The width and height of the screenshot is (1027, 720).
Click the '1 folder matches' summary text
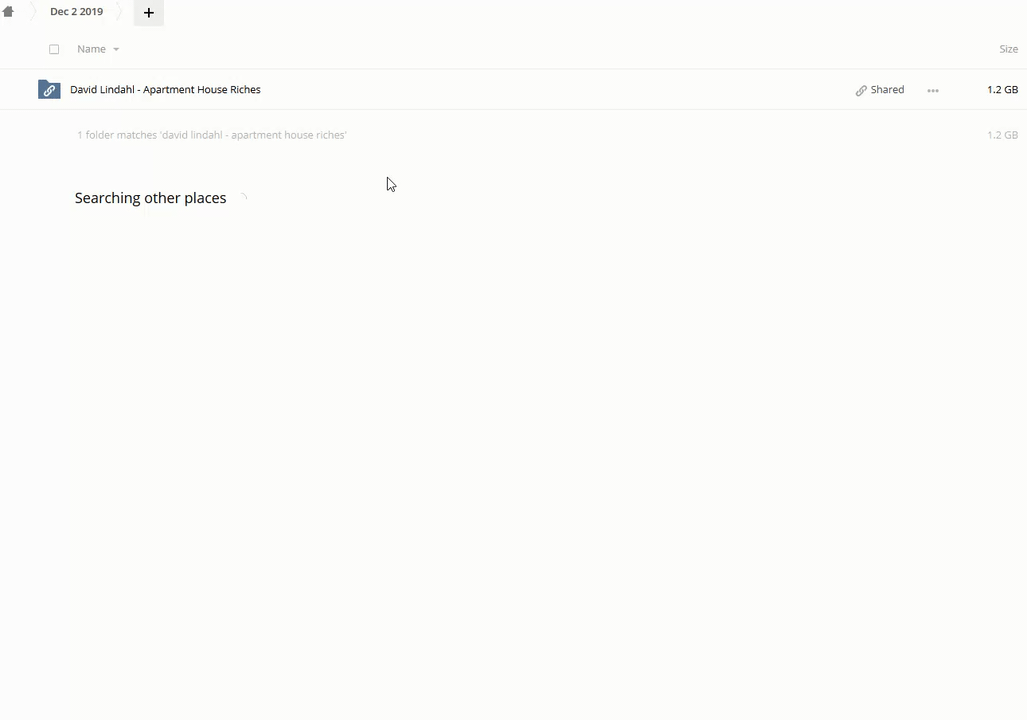[x=211, y=135]
